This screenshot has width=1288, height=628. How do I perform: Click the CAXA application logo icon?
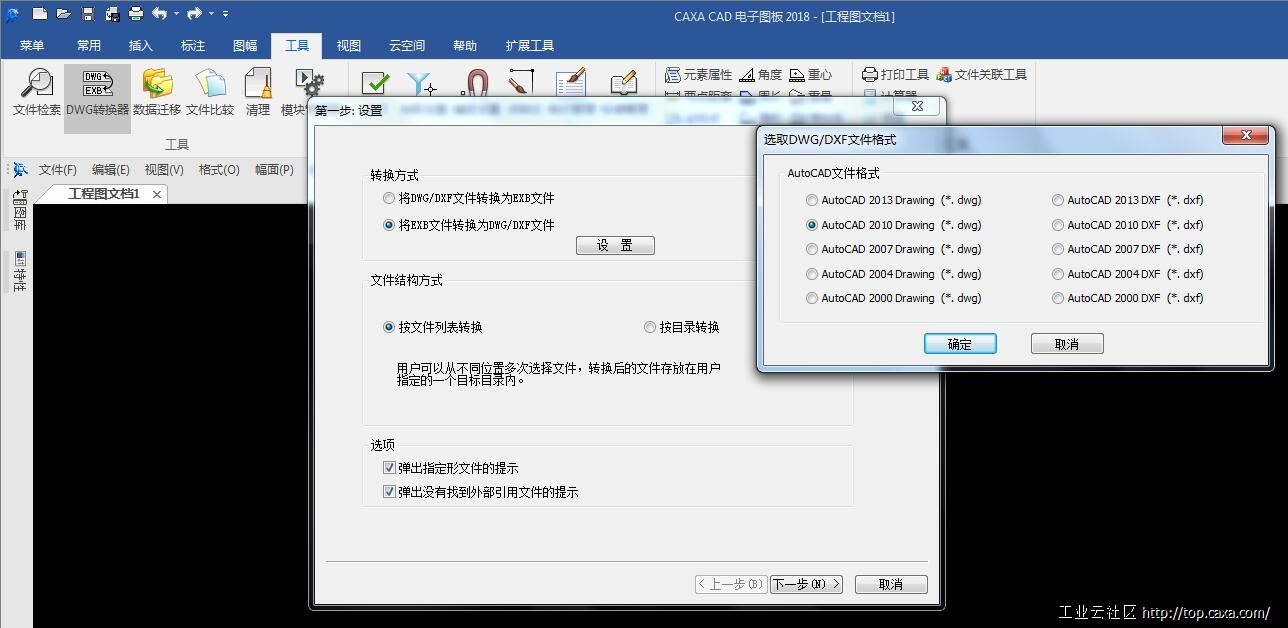12,14
